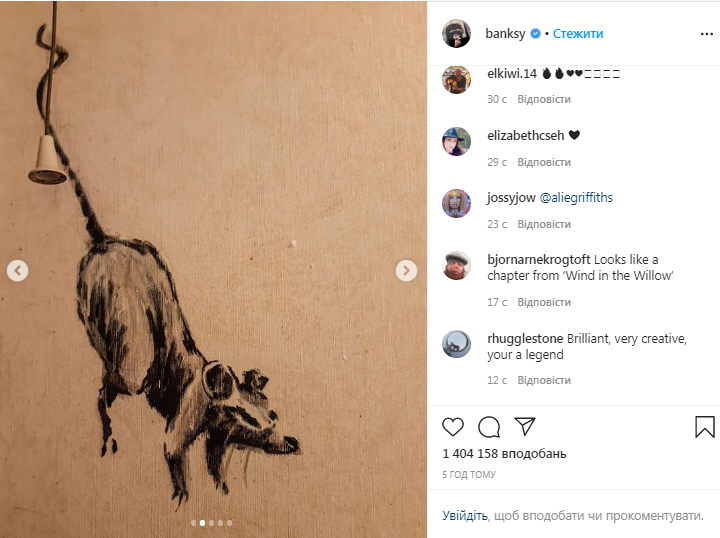Image resolution: width=720 pixels, height=538 pixels.
Task: Click the Увійдіть login link
Action: tap(465, 516)
